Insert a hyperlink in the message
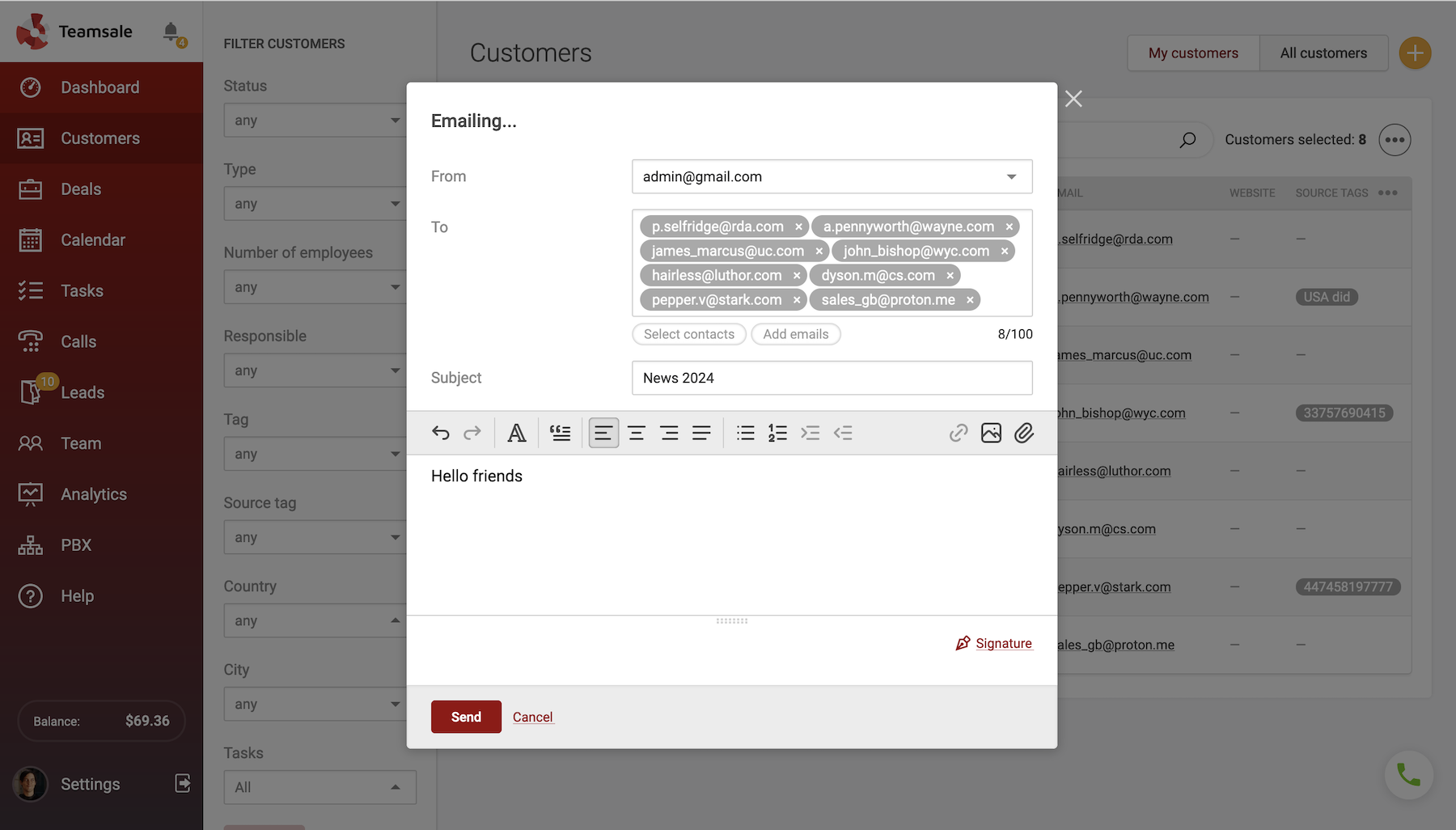The image size is (1456, 830). pyautogui.click(x=958, y=434)
